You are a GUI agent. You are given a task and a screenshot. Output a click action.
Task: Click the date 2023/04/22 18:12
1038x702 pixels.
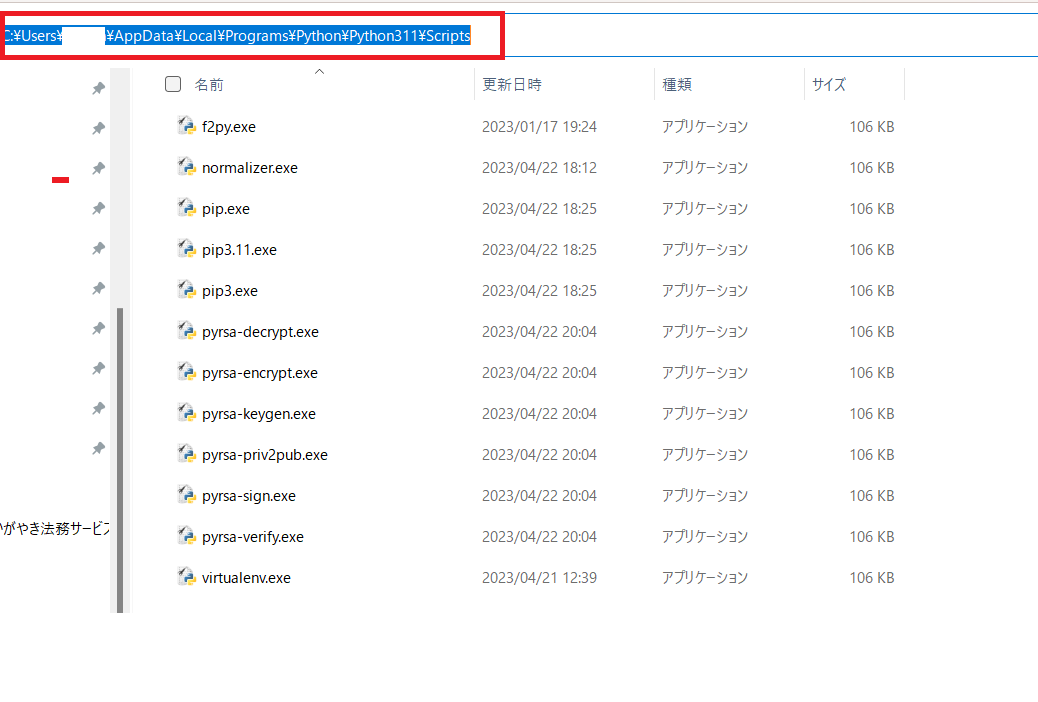pos(539,168)
